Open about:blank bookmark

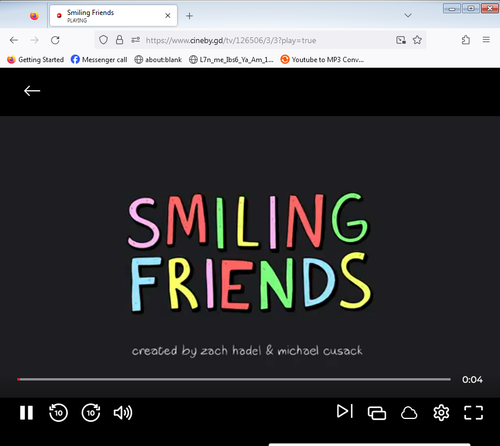tap(158, 60)
